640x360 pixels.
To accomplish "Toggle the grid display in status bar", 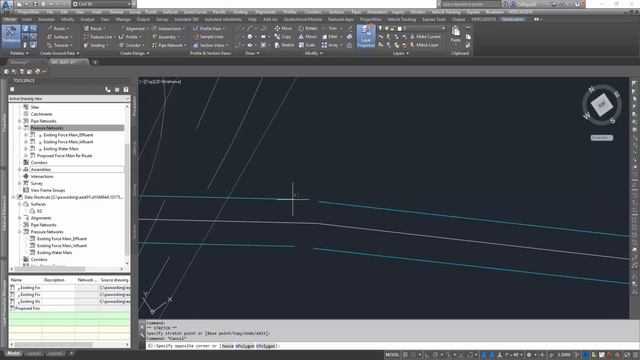I will click(x=406, y=355).
